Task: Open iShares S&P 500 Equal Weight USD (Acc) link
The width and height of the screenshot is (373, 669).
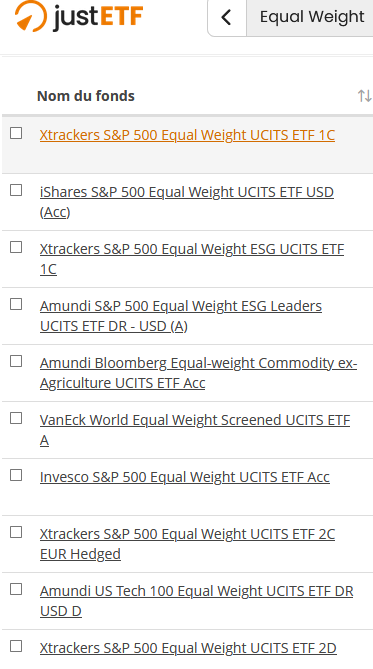Action: (x=187, y=202)
